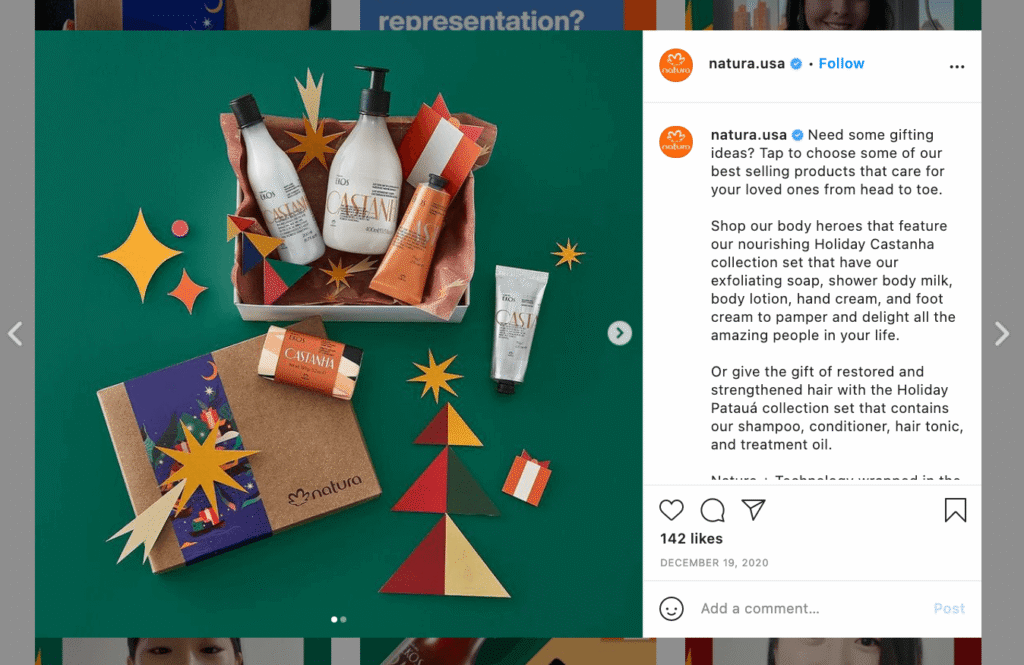Image resolution: width=1024 pixels, height=665 pixels.
Task: Share post via paper plane icon
Action: [x=753, y=510]
